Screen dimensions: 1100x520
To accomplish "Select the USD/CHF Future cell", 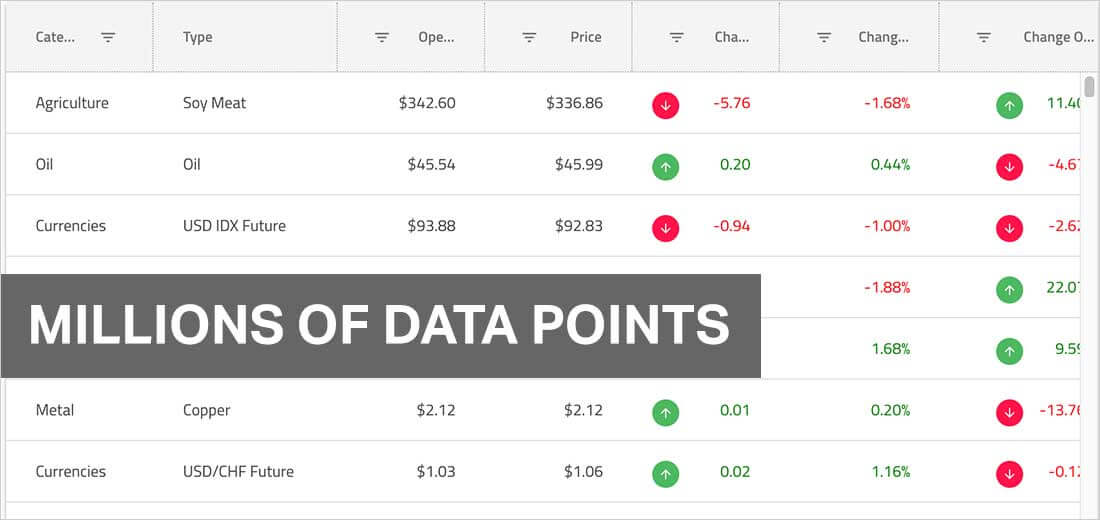I will pos(238,471).
